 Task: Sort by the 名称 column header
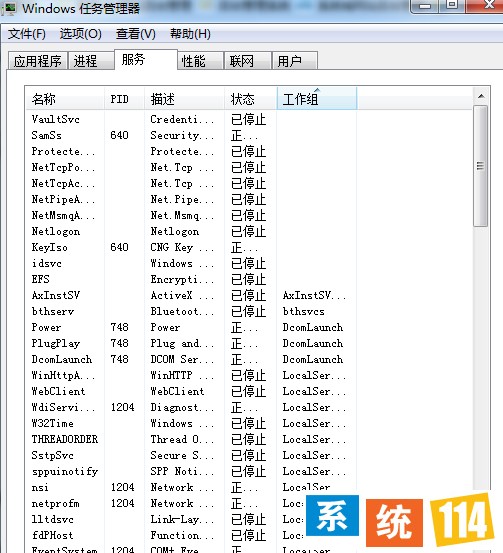65,99
